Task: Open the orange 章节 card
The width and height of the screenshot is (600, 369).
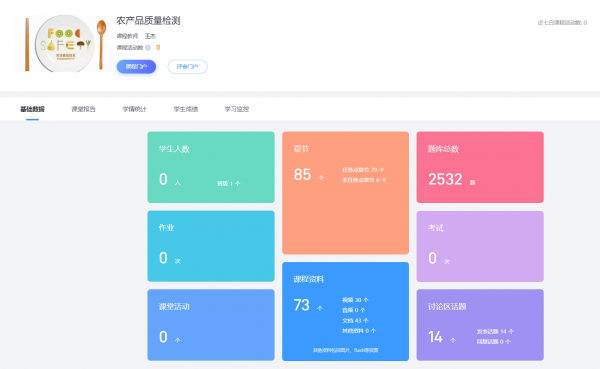Action: 346,193
